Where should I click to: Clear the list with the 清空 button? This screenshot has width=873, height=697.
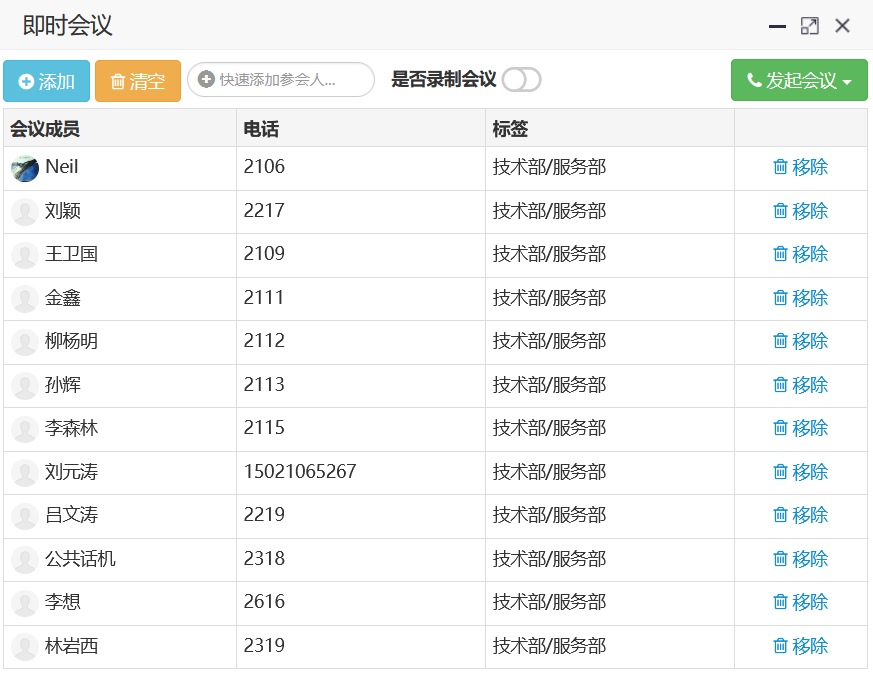pyautogui.click(x=138, y=81)
